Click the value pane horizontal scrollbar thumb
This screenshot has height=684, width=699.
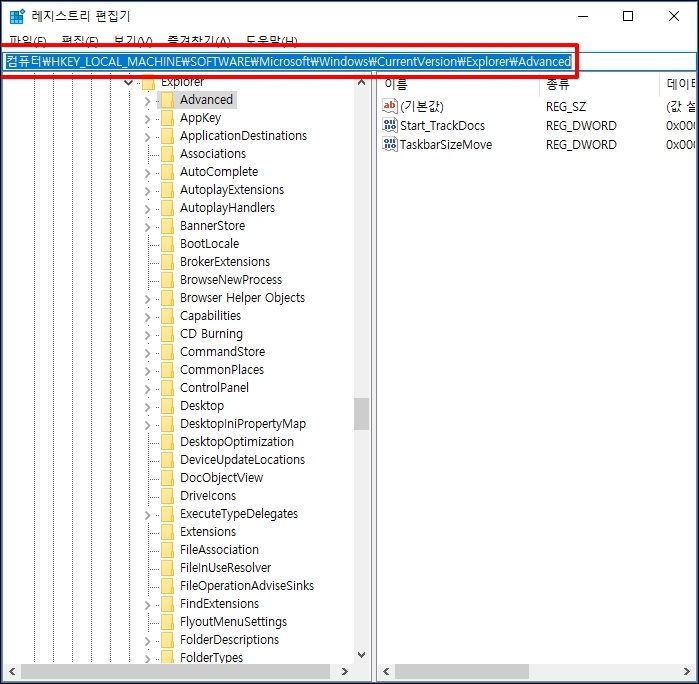462,671
